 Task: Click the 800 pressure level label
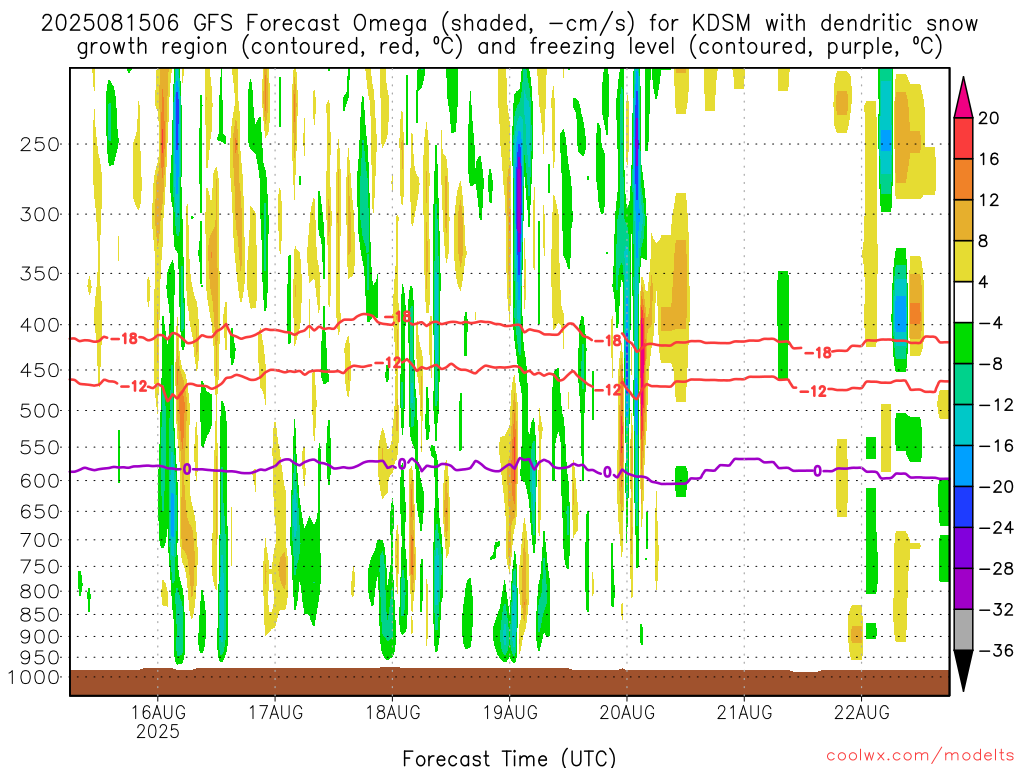(x=40, y=592)
